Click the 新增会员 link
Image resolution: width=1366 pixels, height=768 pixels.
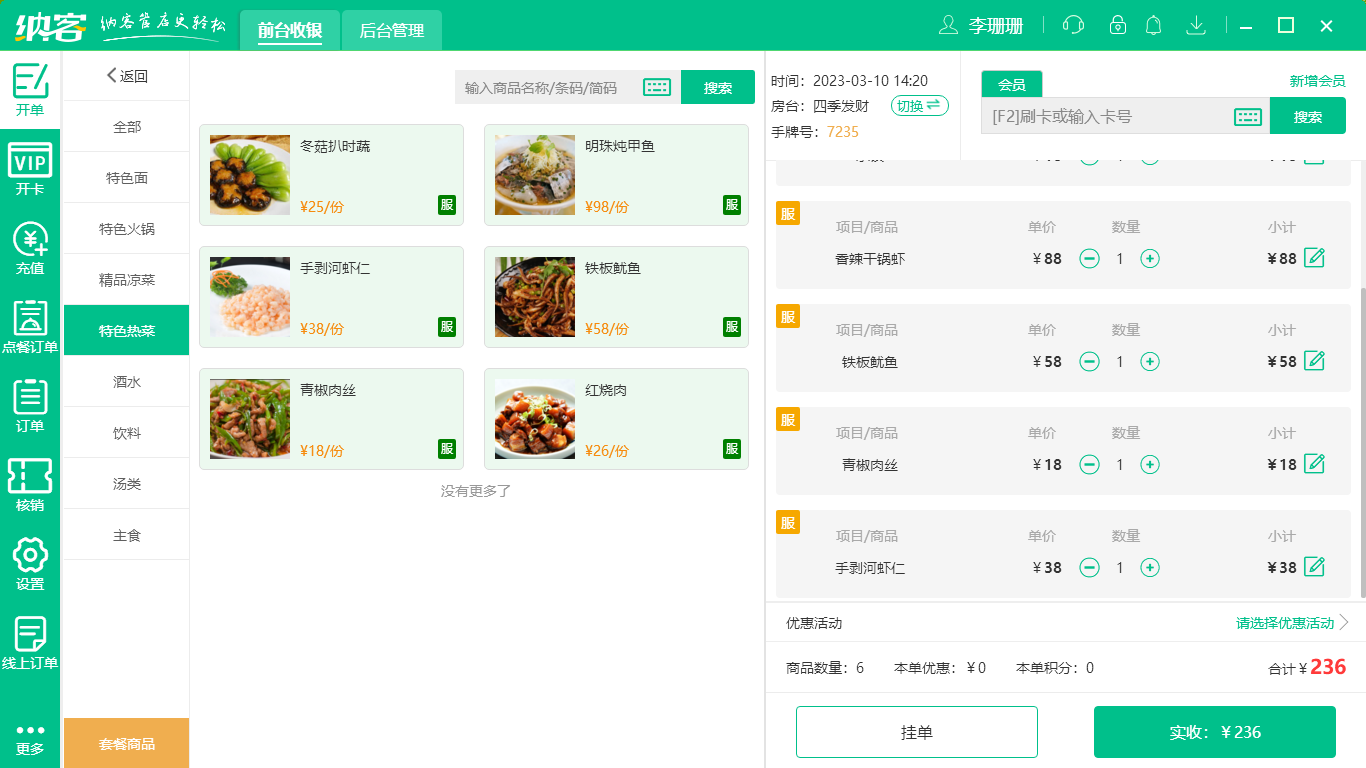[x=1318, y=81]
